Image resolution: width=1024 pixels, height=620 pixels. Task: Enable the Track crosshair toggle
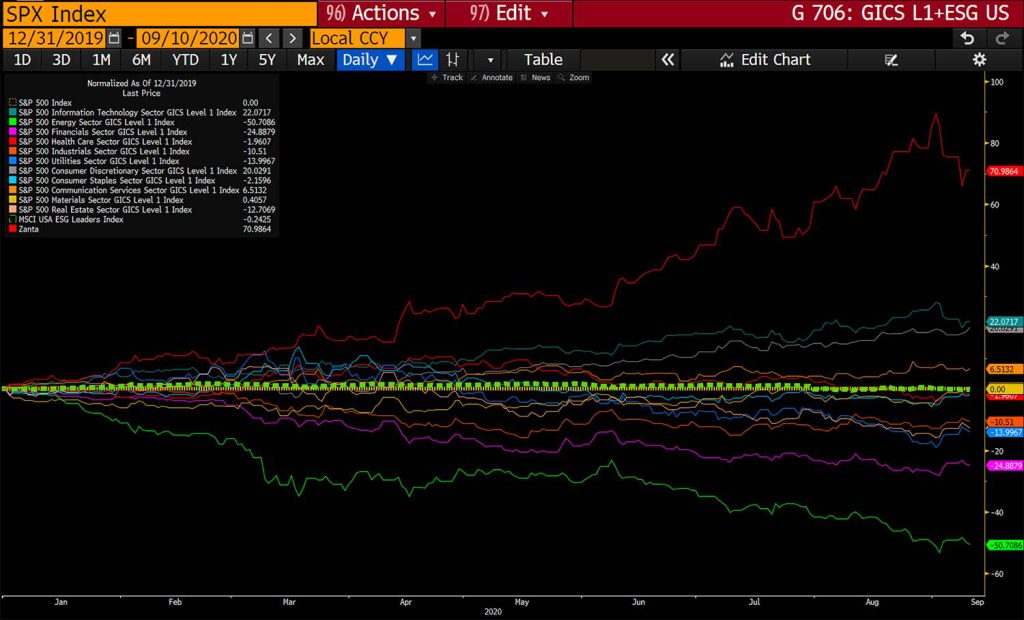click(446, 77)
